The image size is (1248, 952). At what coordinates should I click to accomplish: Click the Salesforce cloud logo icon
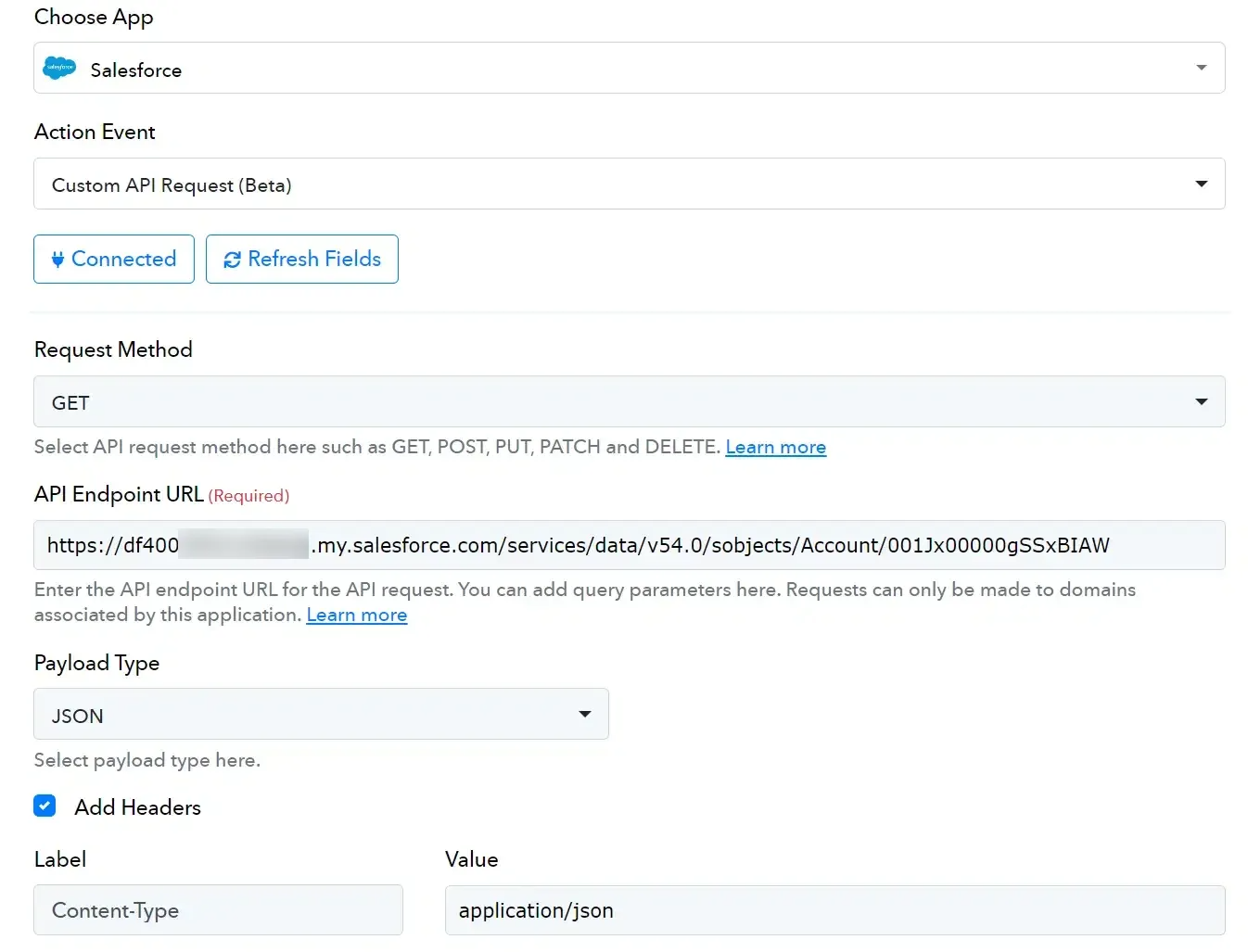(59, 68)
